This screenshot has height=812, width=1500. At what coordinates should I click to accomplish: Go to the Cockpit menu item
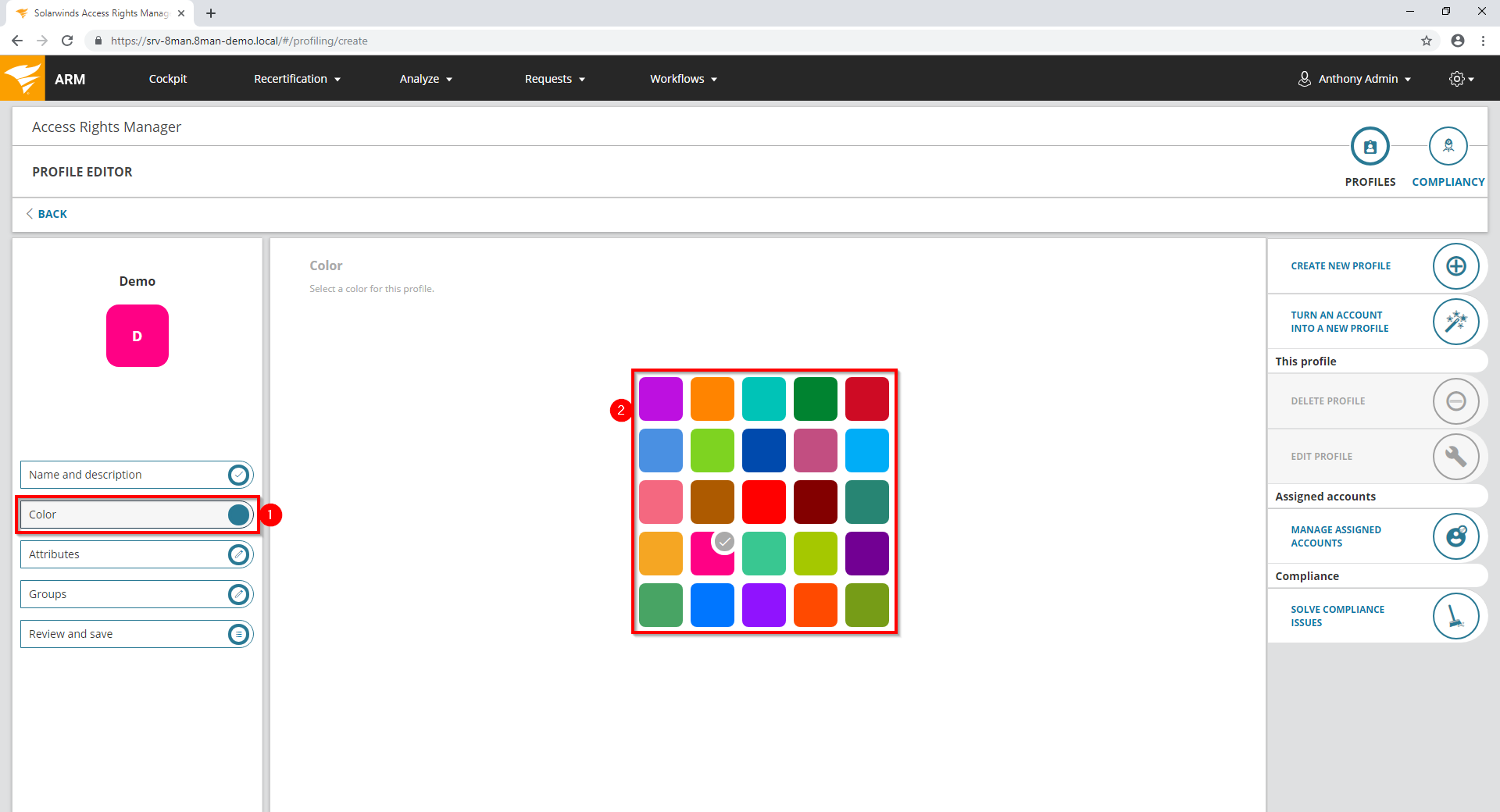[x=168, y=79]
